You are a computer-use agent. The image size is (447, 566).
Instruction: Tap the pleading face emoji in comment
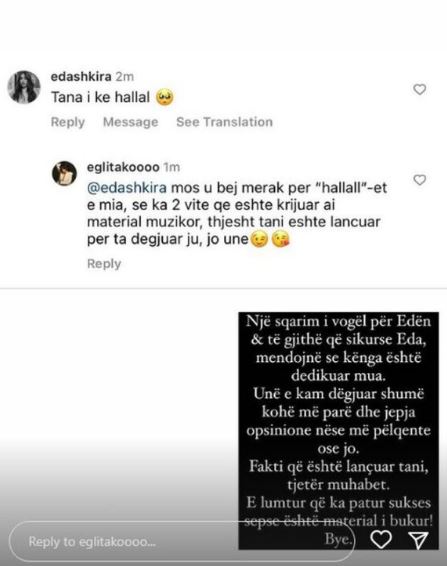click(x=164, y=97)
